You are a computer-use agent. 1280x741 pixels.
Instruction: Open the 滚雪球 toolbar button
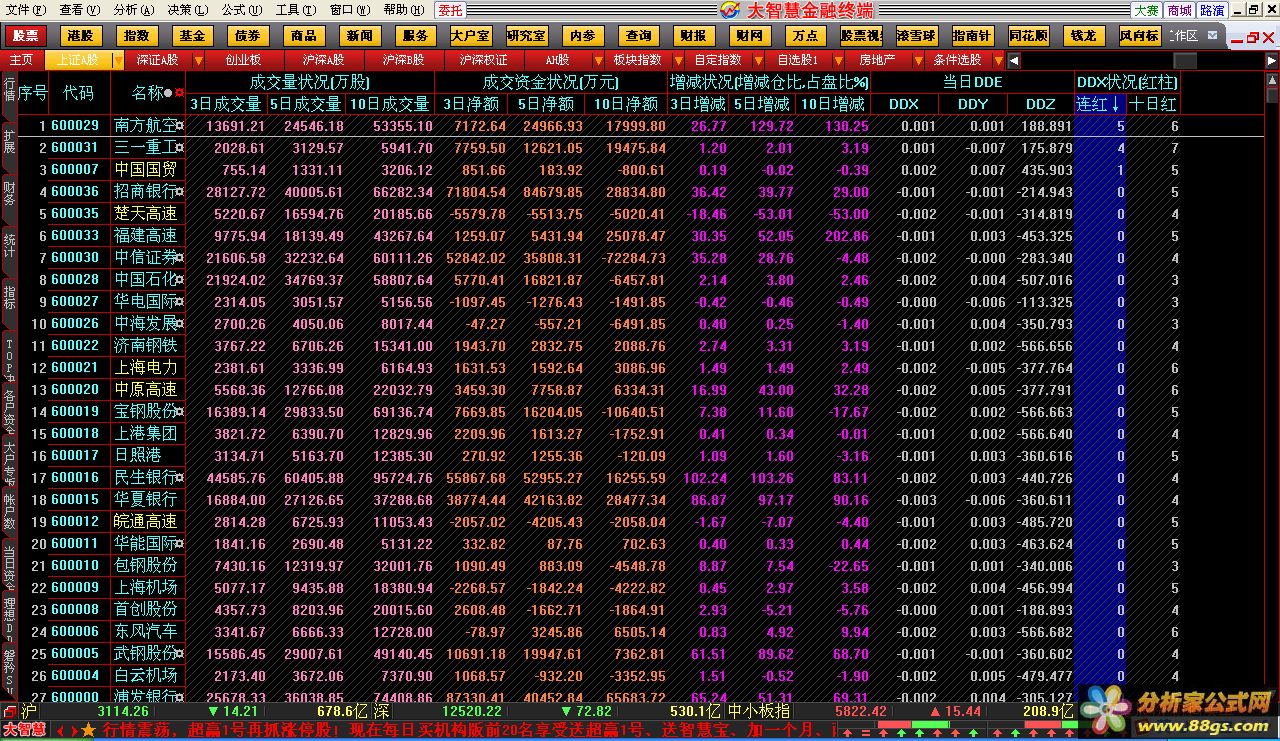click(x=917, y=36)
